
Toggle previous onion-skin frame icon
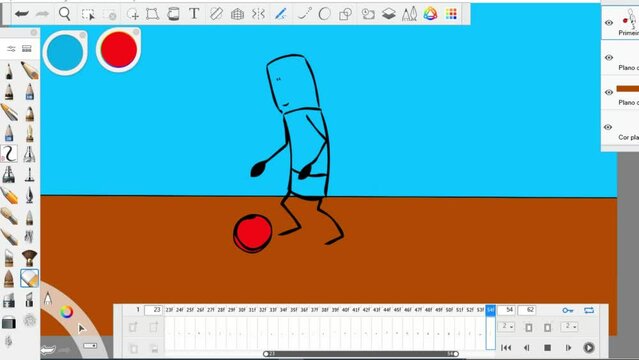529,327
